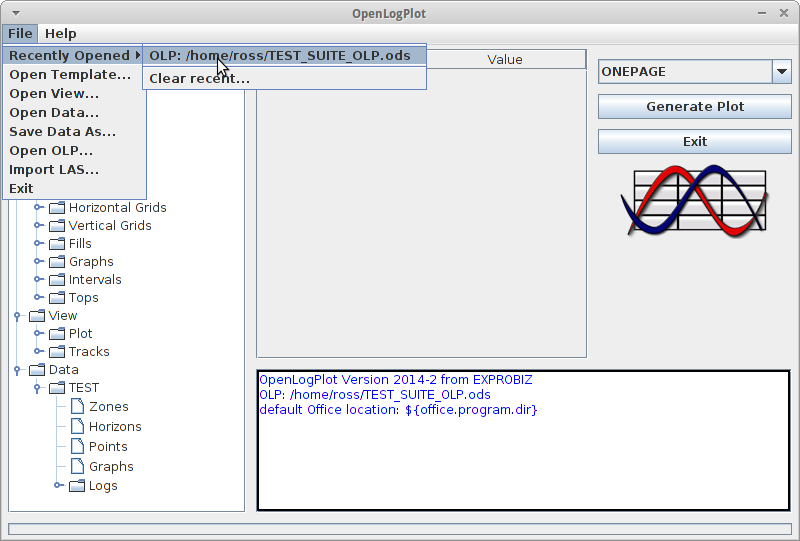This screenshot has width=800, height=541.
Task: Collapse the Data tree node
Action: [x=17, y=370]
